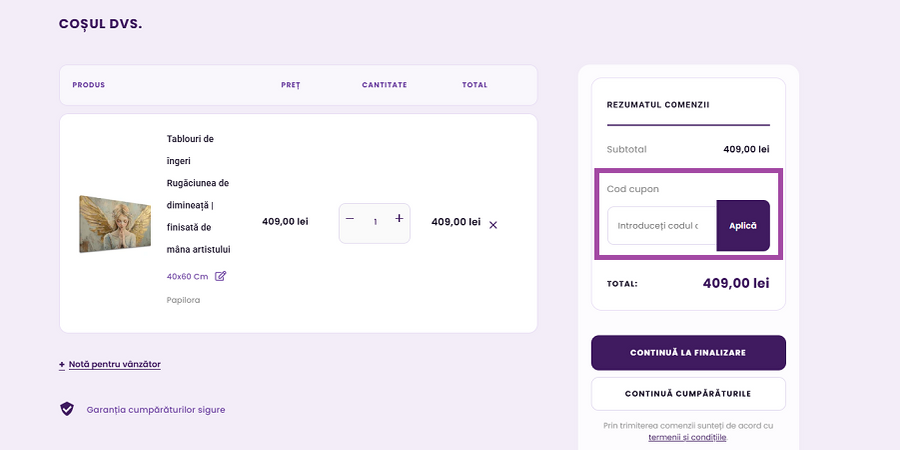Click Continuă cumpărăturile button
900x450 pixels.
pos(688,394)
